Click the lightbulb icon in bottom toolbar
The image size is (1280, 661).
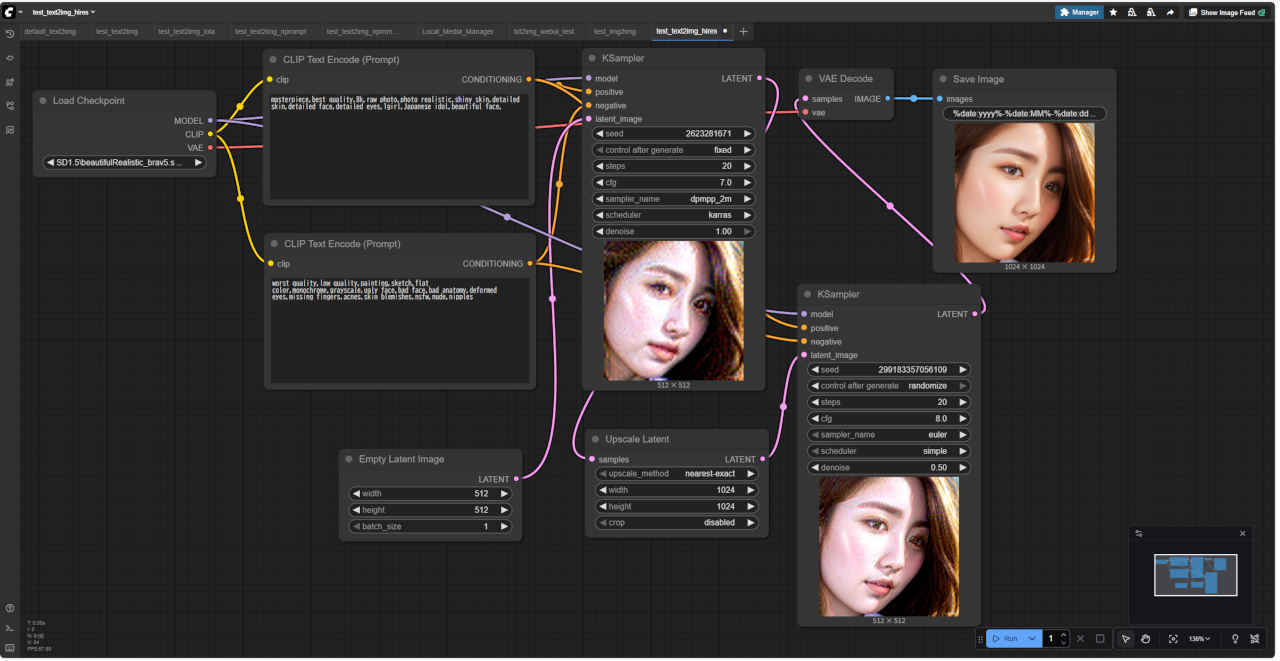pyautogui.click(x=1235, y=639)
